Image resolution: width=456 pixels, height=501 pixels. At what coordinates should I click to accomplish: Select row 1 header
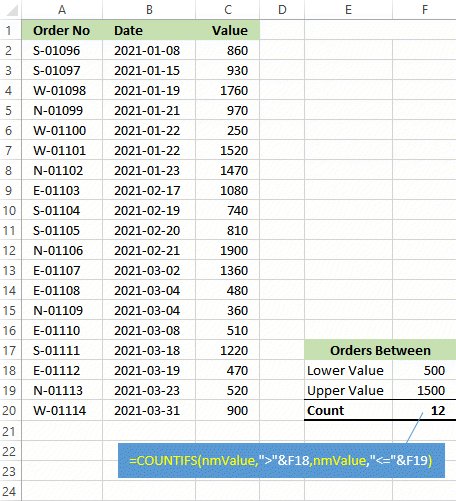coord(11,30)
